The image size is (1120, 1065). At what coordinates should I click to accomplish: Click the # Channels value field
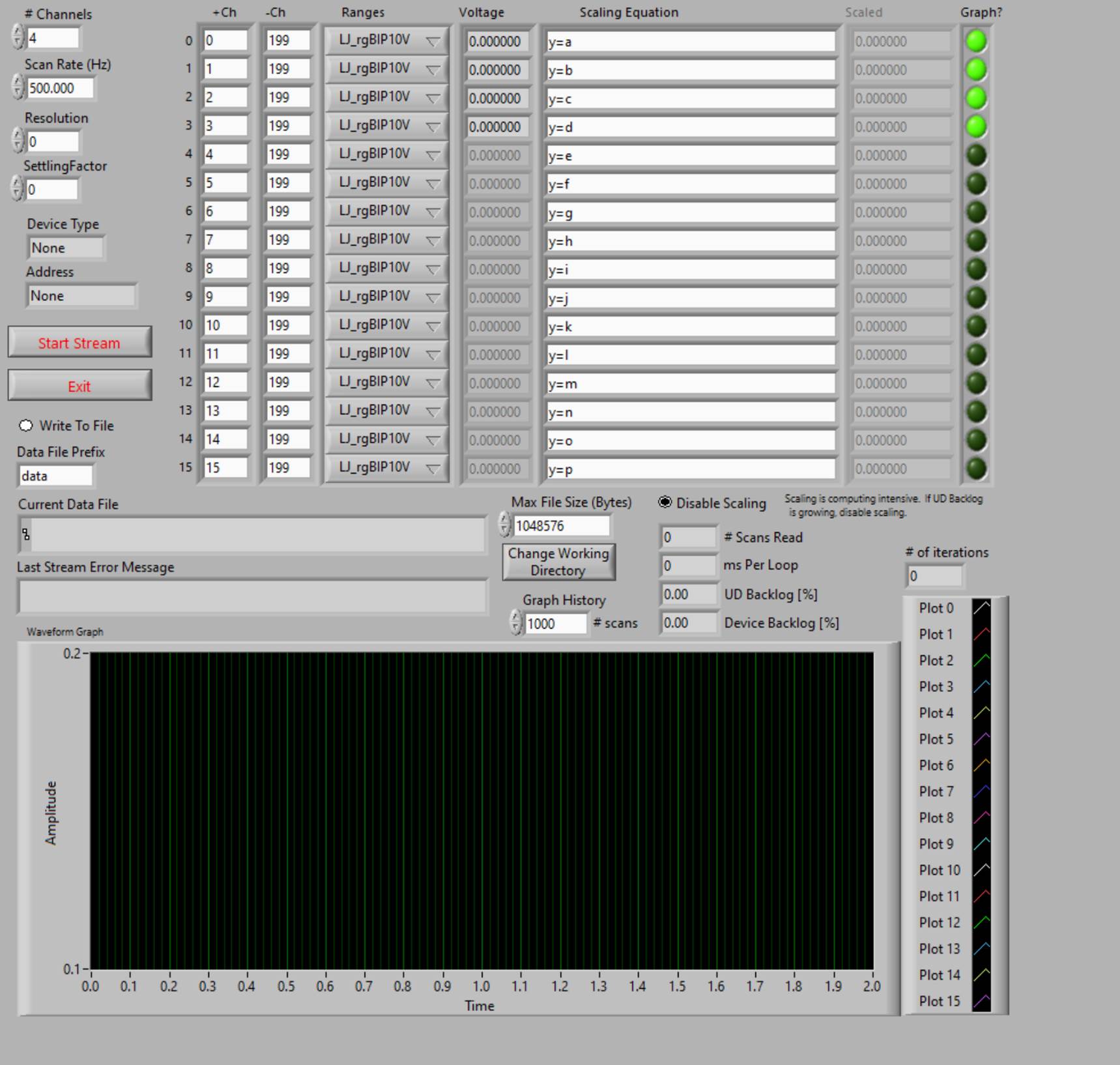coord(52,38)
